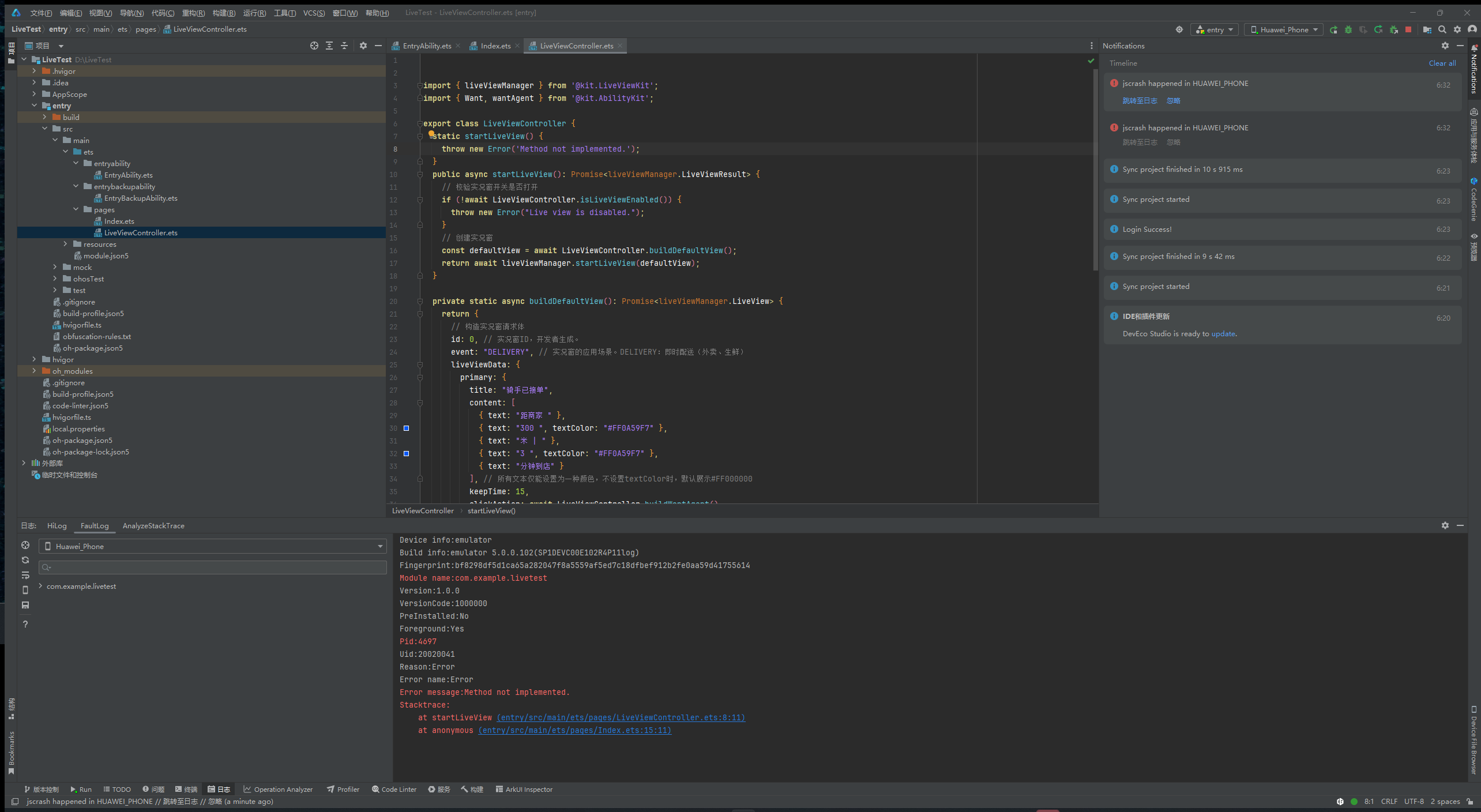
Task: Focus the FaultLog search field
Action: [x=213, y=567]
